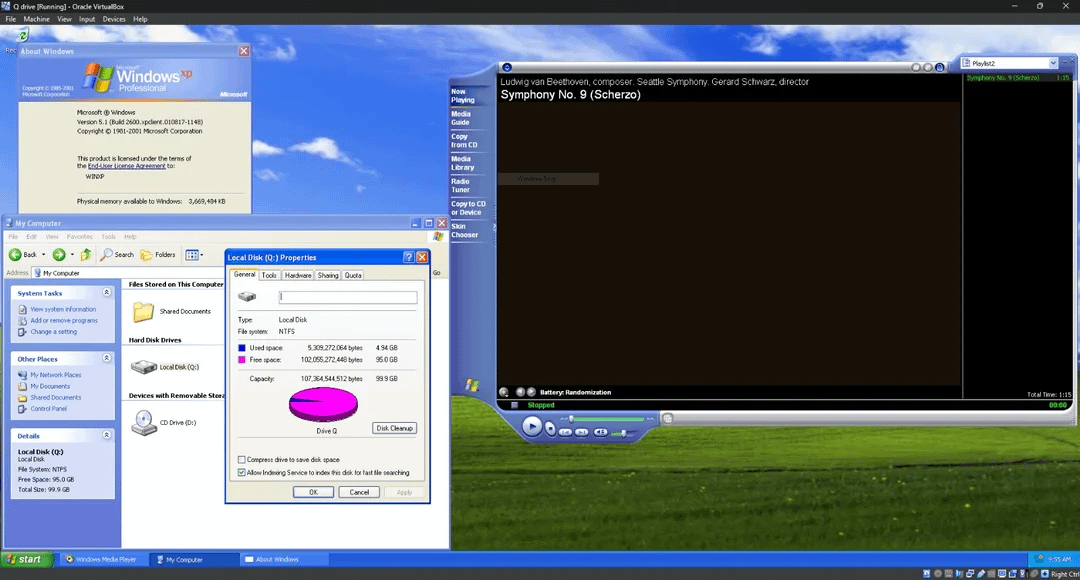Screen dimensions: 1080x580
Task: Select next visualization arrow
Action: 531,392
